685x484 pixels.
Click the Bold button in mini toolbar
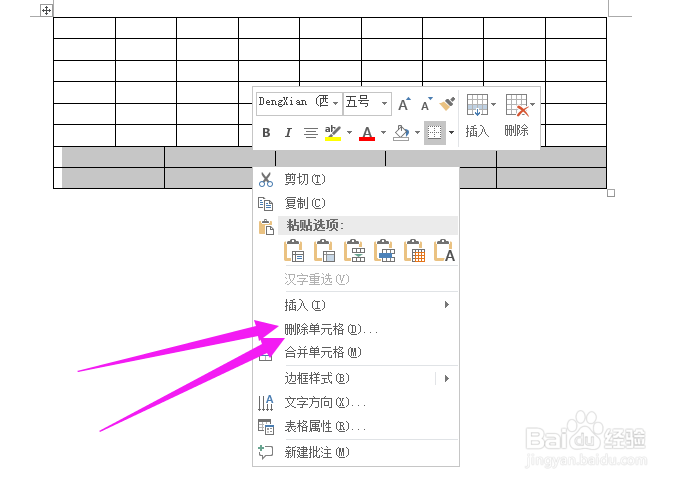tap(266, 132)
